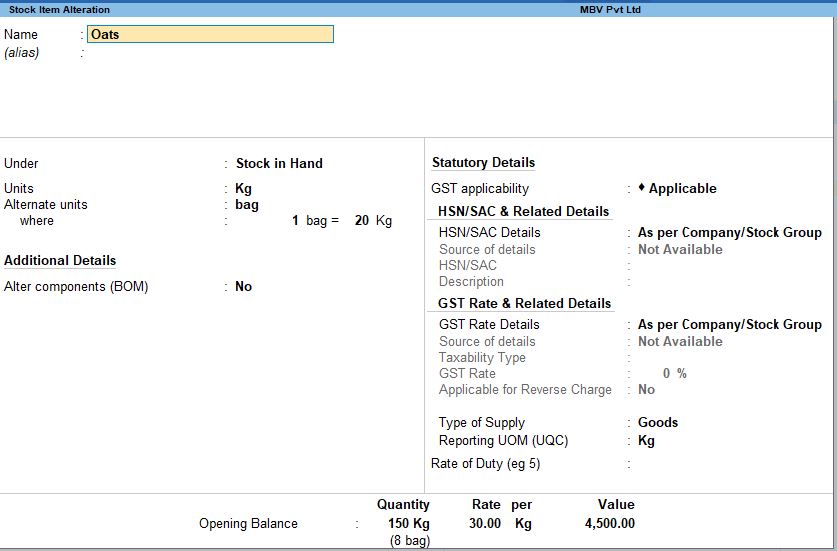Select Type of Supply Goods value

[x=658, y=422]
